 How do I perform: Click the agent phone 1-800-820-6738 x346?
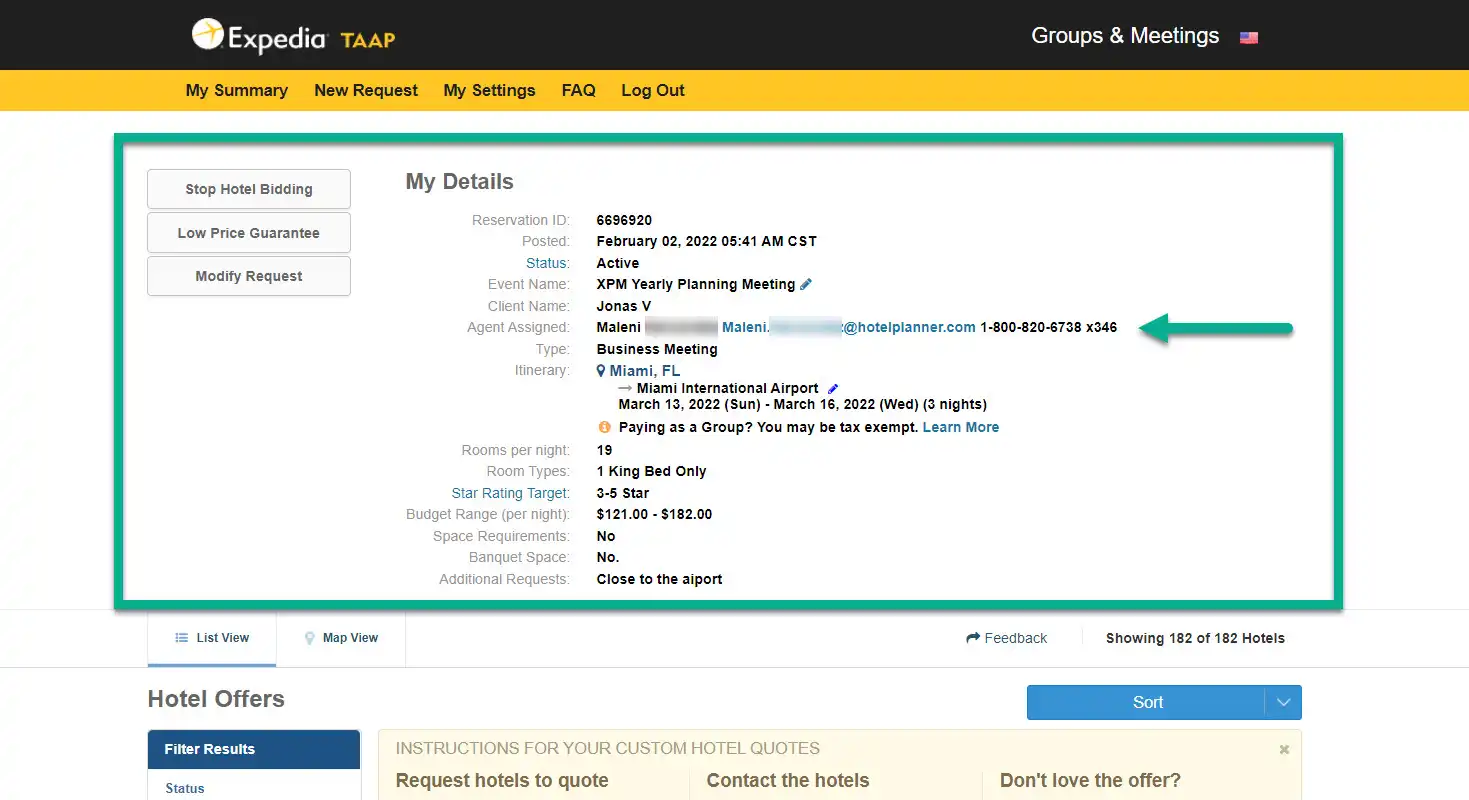(x=1049, y=327)
